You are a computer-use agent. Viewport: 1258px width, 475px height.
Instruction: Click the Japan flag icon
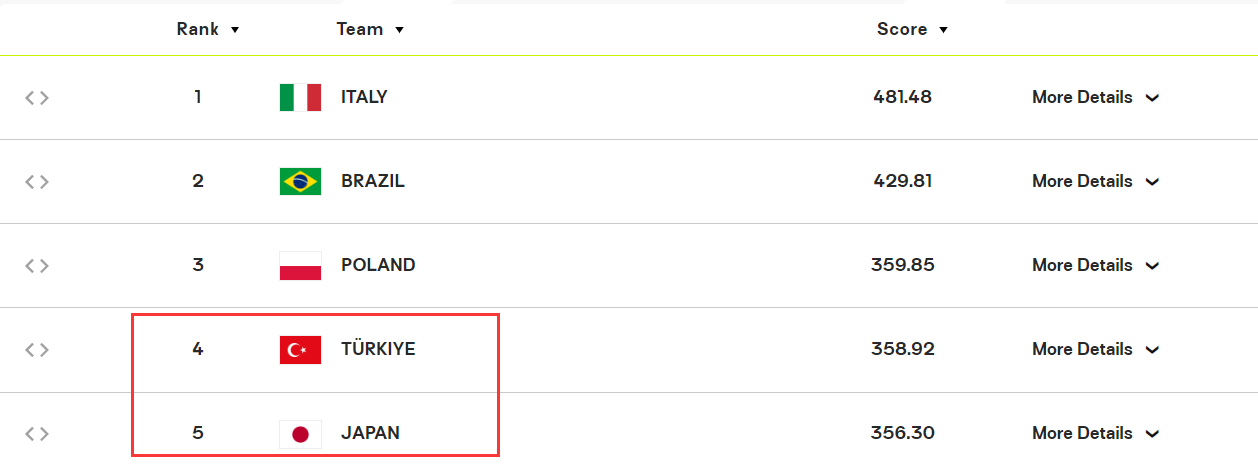[x=300, y=433]
